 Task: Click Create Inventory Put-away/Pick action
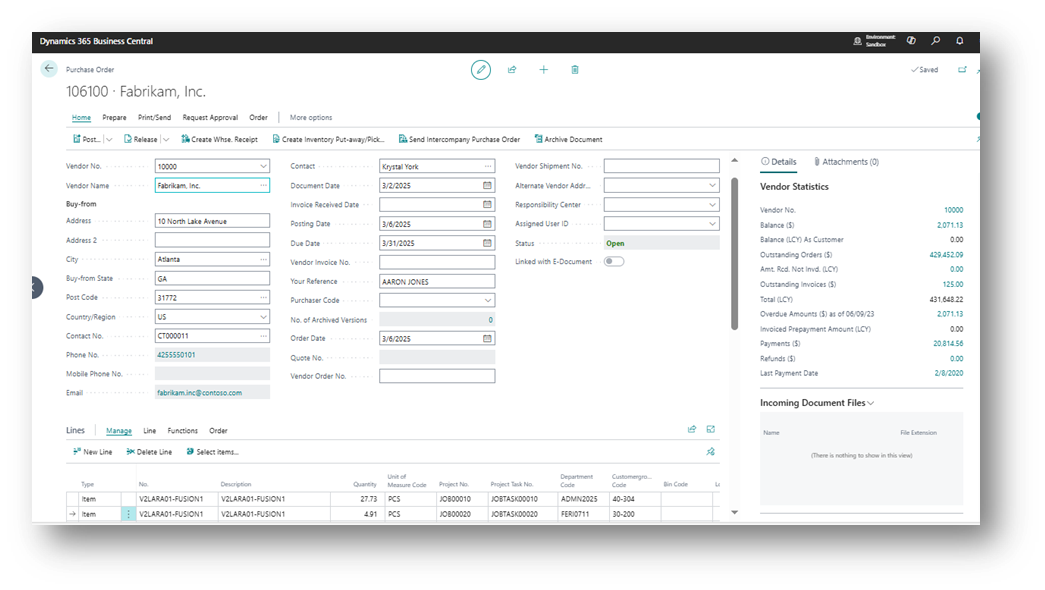tap(328, 139)
